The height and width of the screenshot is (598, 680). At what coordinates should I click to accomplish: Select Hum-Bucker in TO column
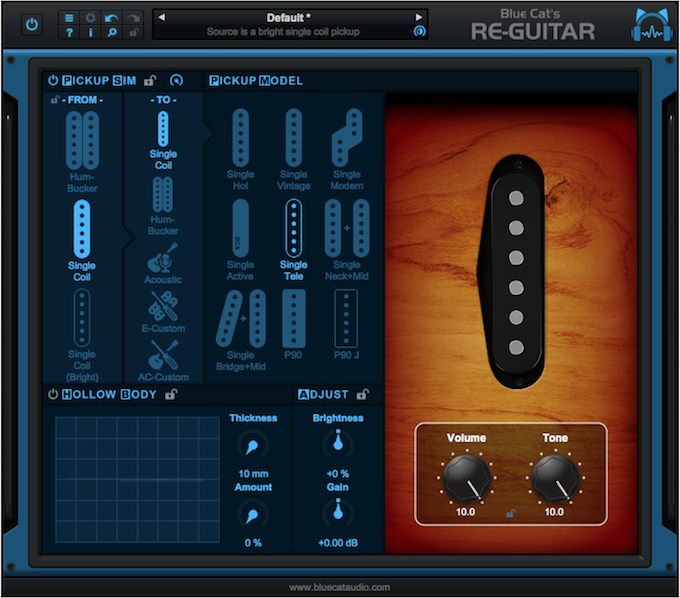[x=163, y=206]
